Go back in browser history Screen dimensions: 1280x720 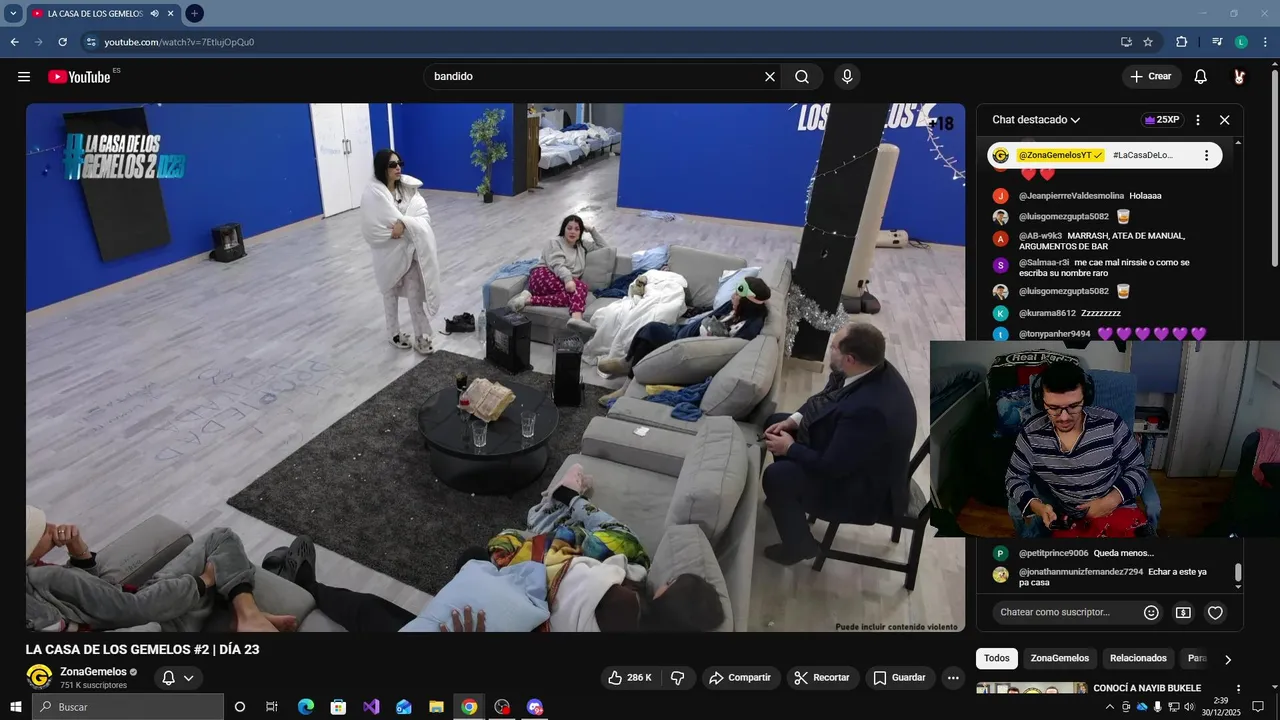[x=14, y=42]
